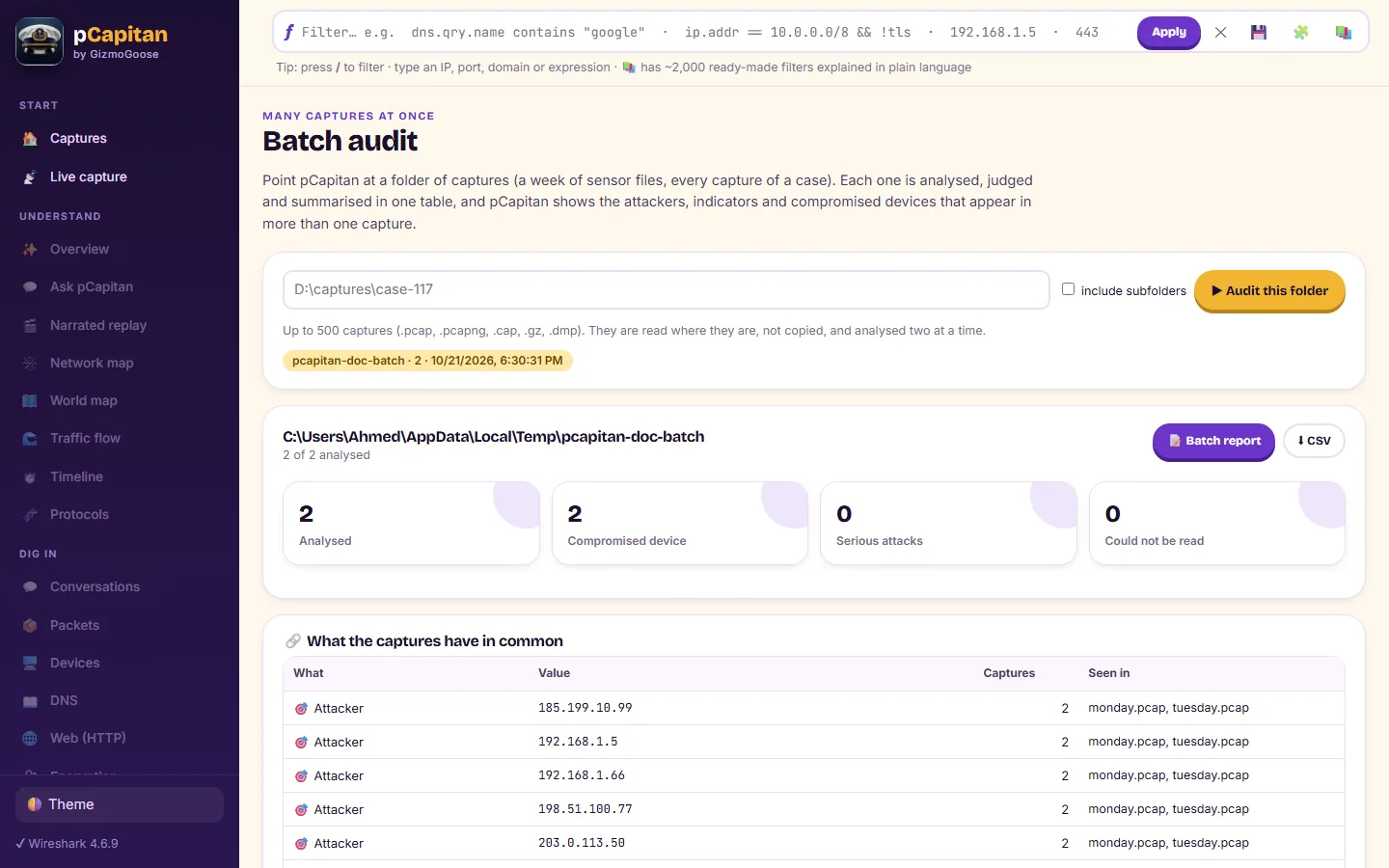Download the CSV export
The image size is (1389, 868).
pos(1314,441)
